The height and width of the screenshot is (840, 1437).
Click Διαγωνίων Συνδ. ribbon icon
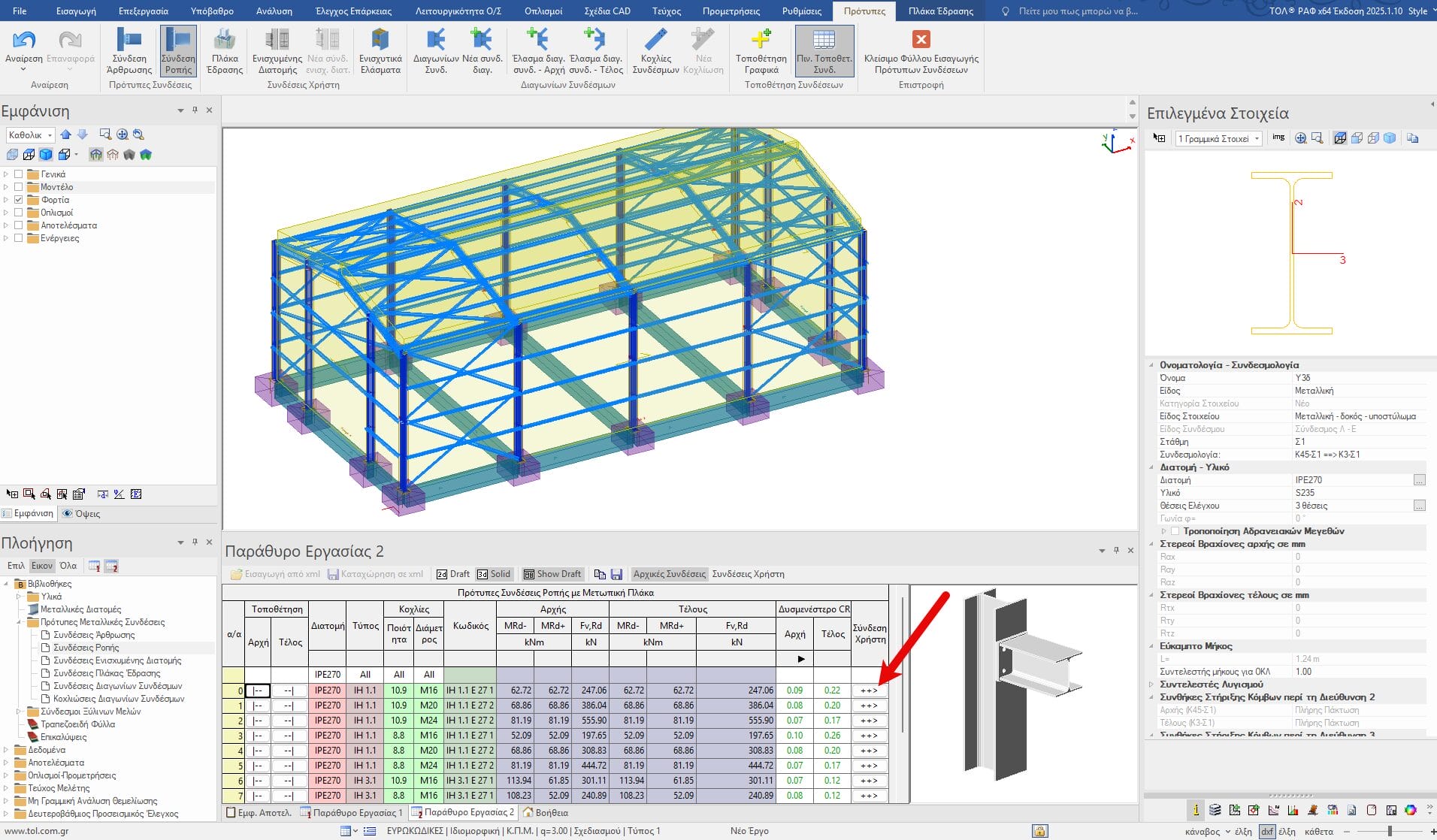436,42
